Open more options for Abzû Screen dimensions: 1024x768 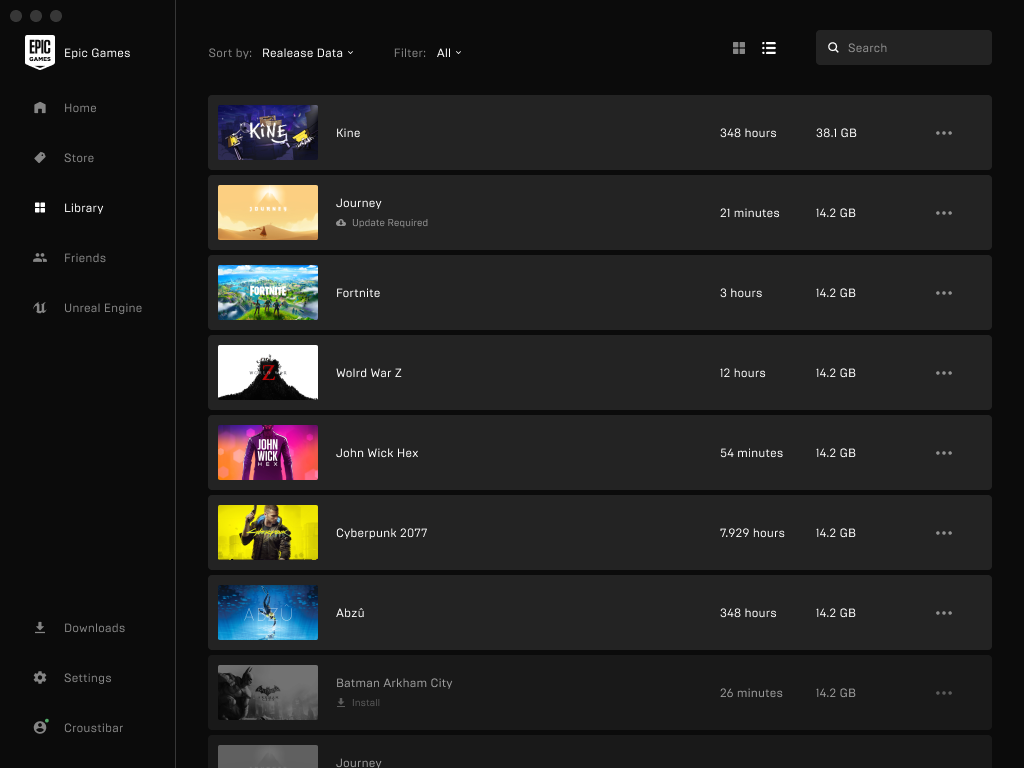click(x=944, y=613)
